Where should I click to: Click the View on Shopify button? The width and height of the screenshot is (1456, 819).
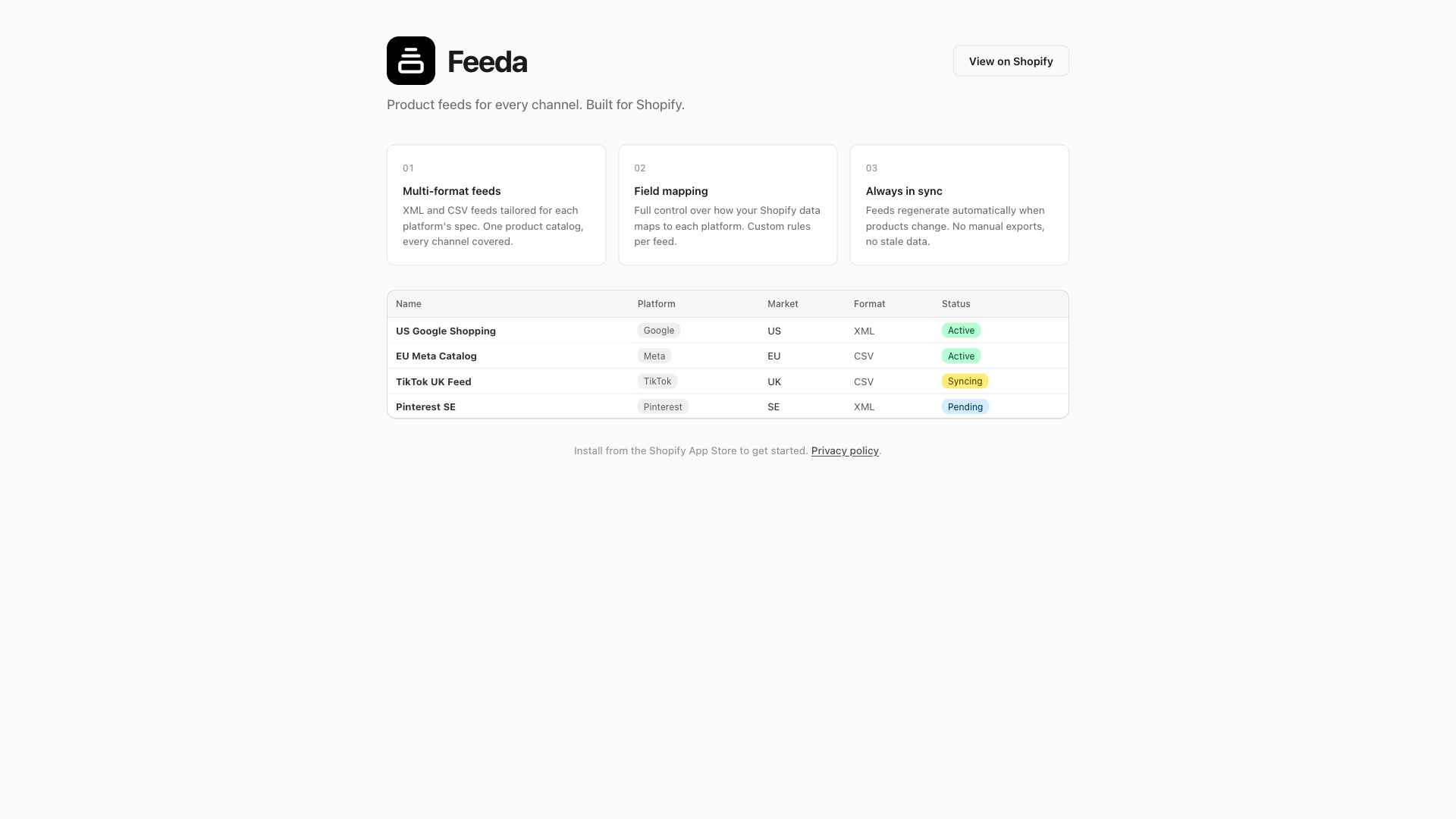1010,61
